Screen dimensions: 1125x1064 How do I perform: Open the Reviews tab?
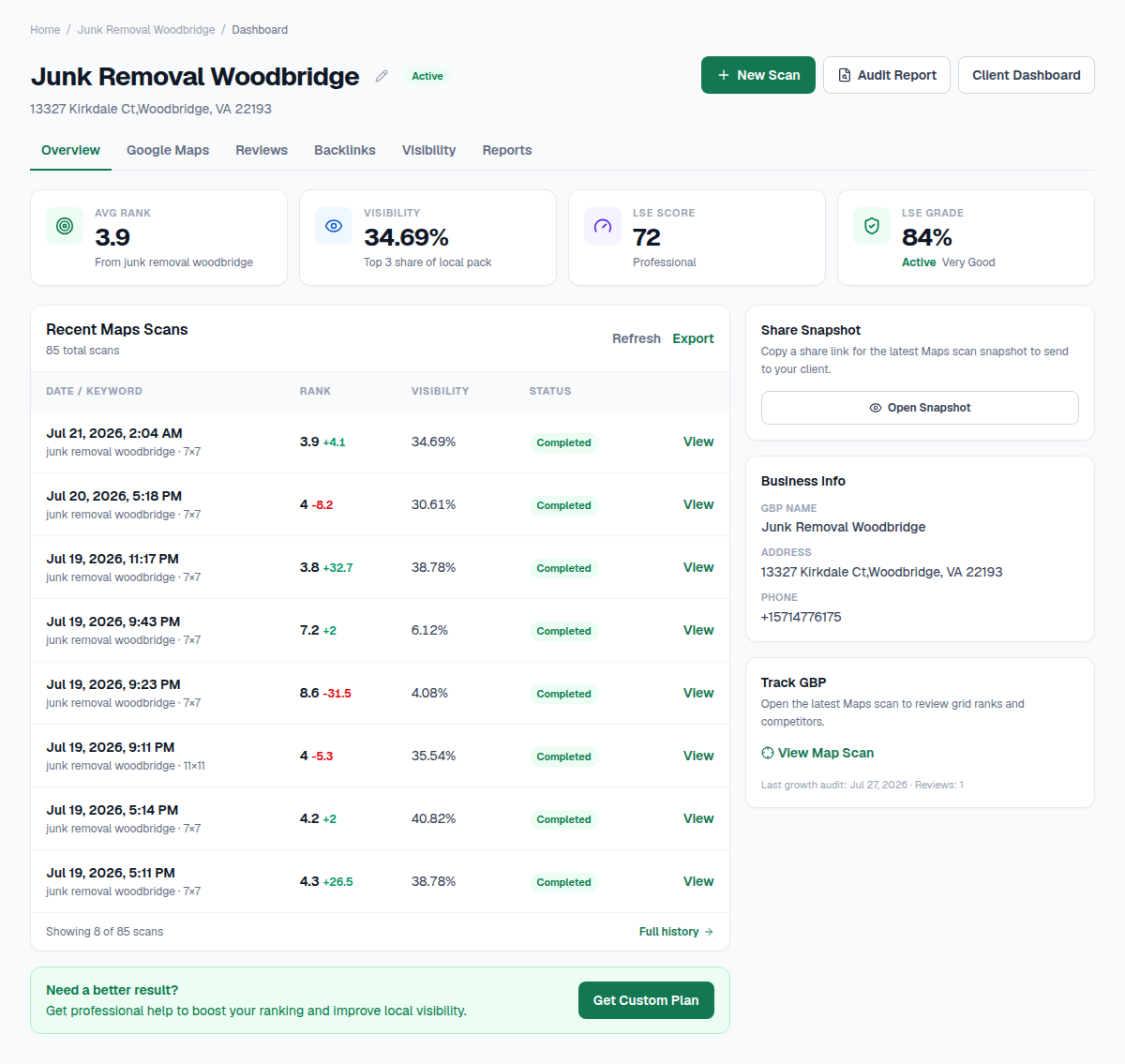pyautogui.click(x=262, y=150)
